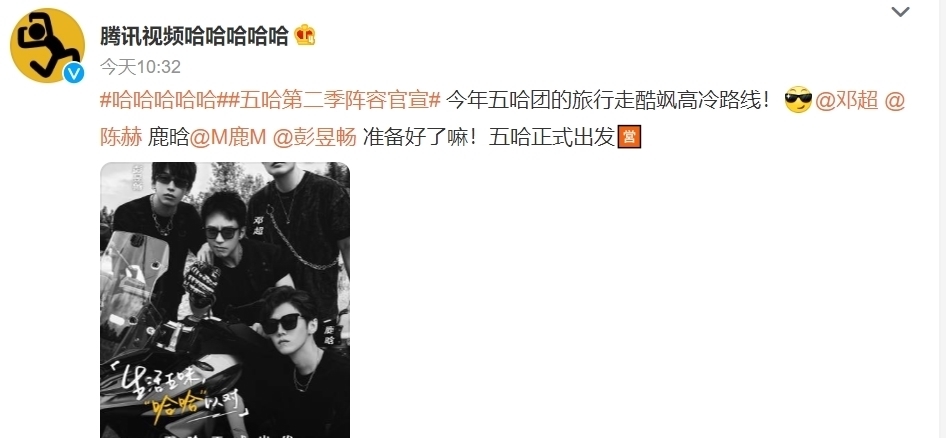
Task: Open the 陈赫 mention link
Action: coord(121,138)
